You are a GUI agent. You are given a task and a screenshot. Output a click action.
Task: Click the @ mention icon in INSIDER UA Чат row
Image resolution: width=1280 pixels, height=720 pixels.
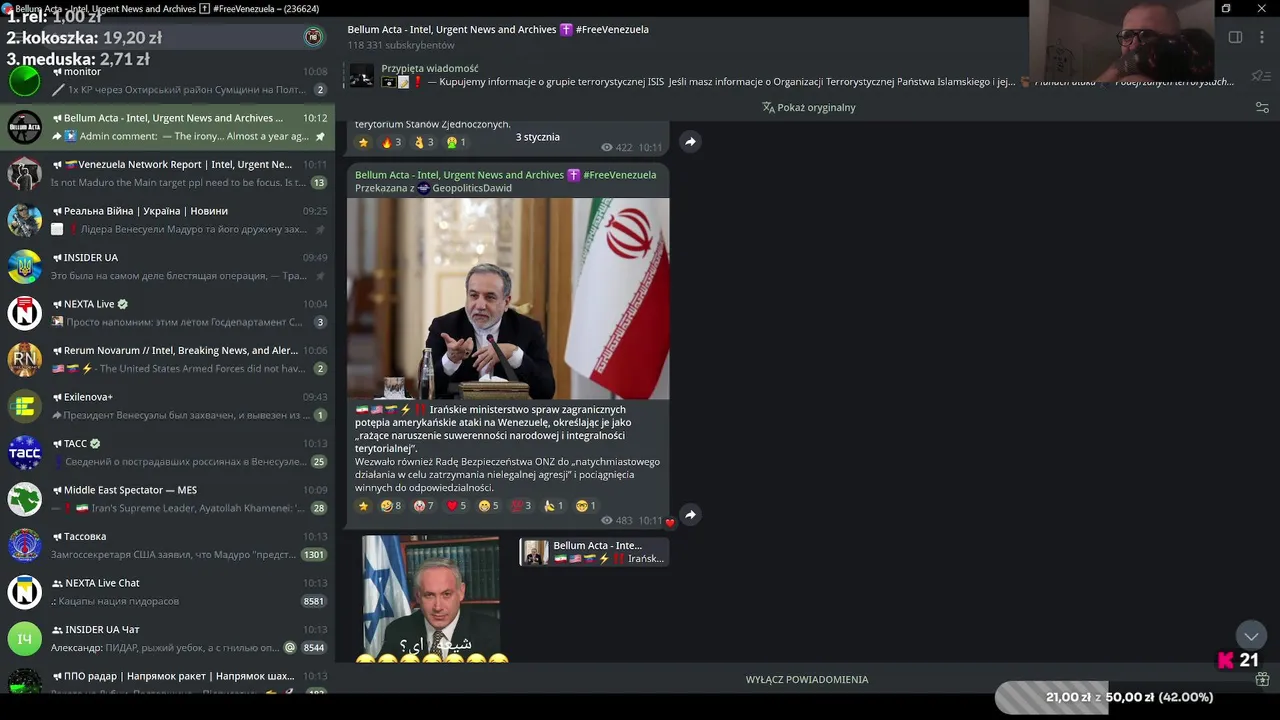(290, 647)
